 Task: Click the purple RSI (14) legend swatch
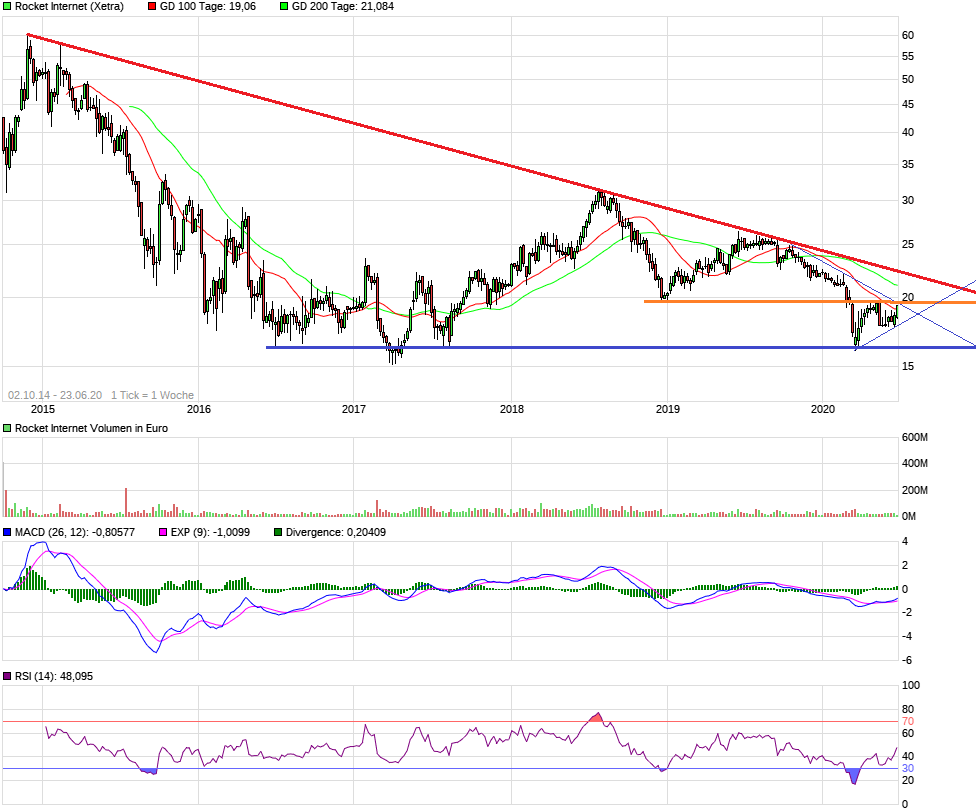(x=7, y=676)
